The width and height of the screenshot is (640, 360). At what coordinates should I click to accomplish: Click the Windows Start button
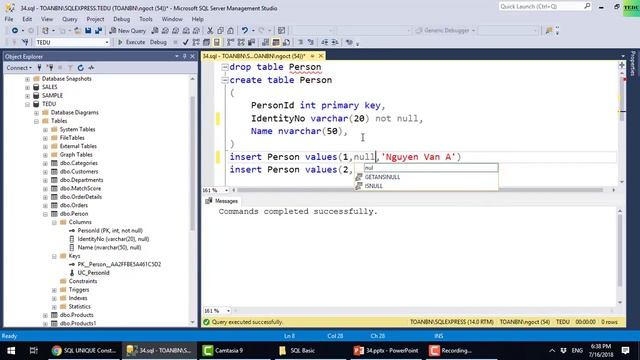click(x=11, y=351)
